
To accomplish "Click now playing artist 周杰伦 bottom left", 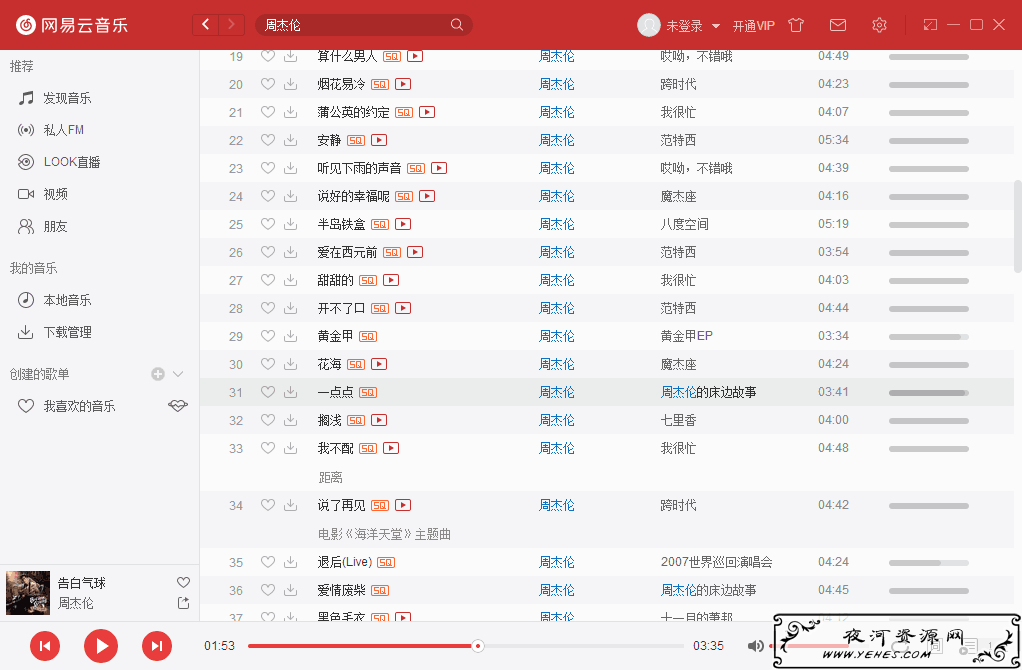I will (76, 603).
